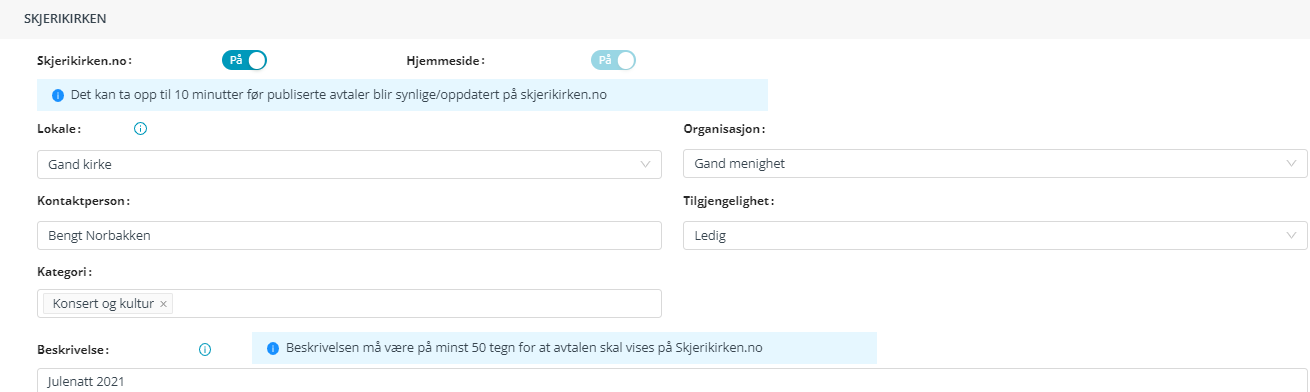Open the Gand menighet Organisasjon dropdown

[995, 164]
